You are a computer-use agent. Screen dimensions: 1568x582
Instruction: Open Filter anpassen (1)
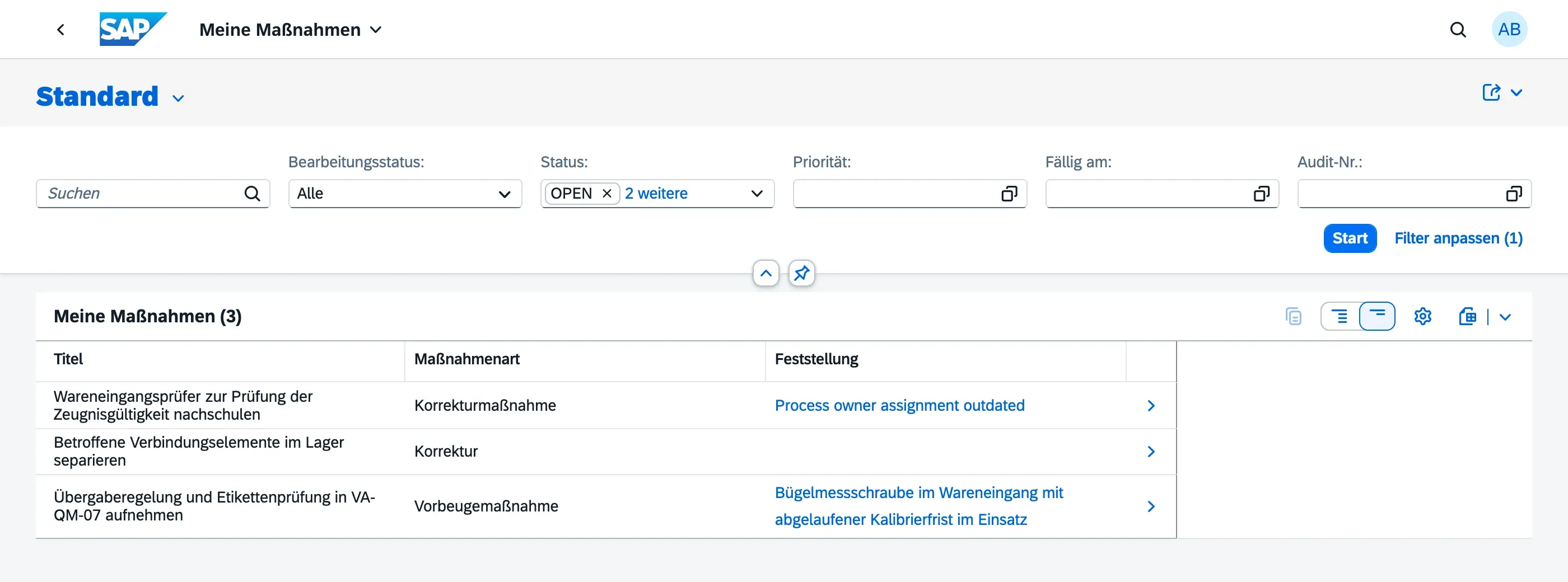point(1458,238)
